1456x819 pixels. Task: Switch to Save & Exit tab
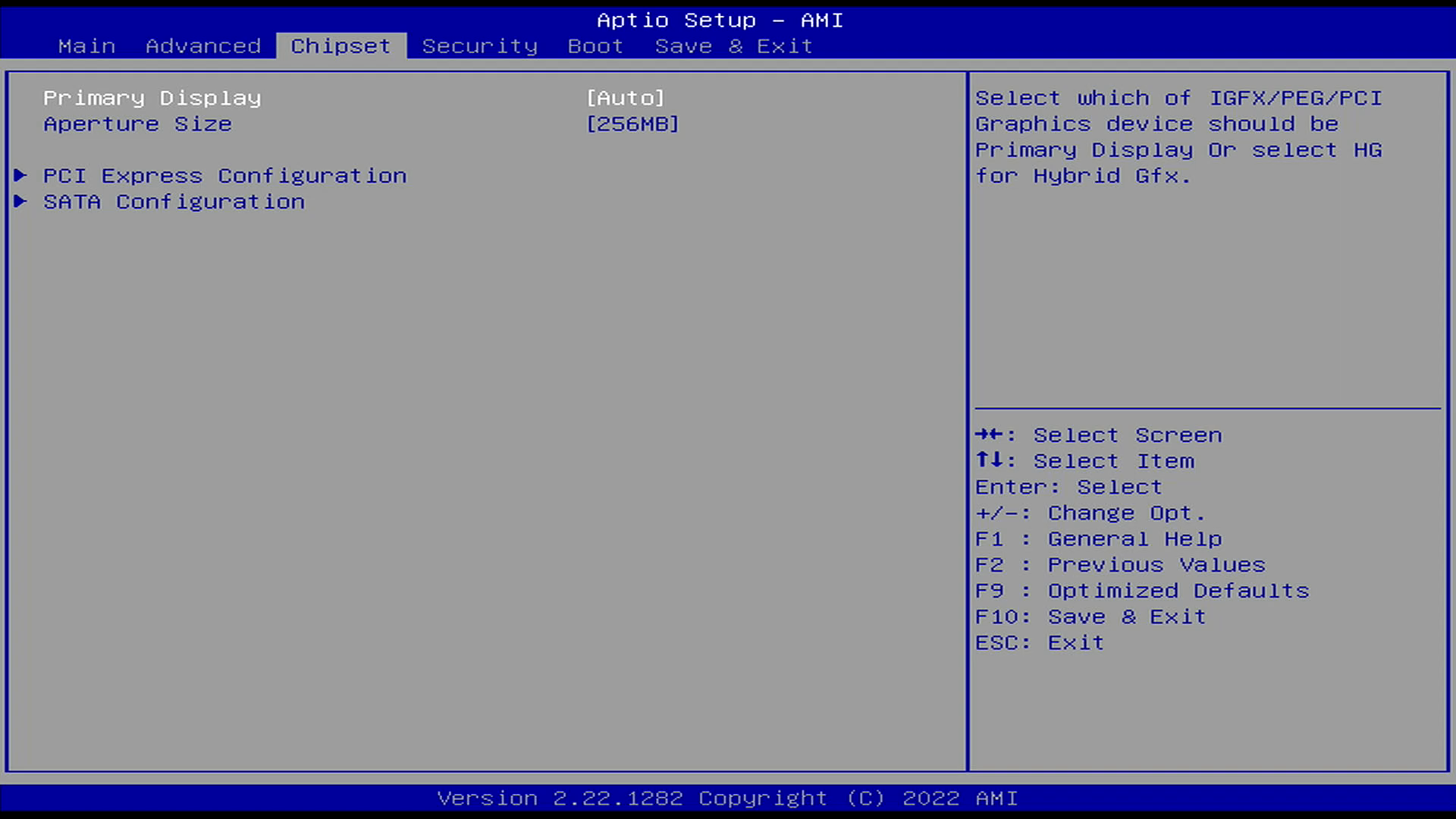pos(733,46)
